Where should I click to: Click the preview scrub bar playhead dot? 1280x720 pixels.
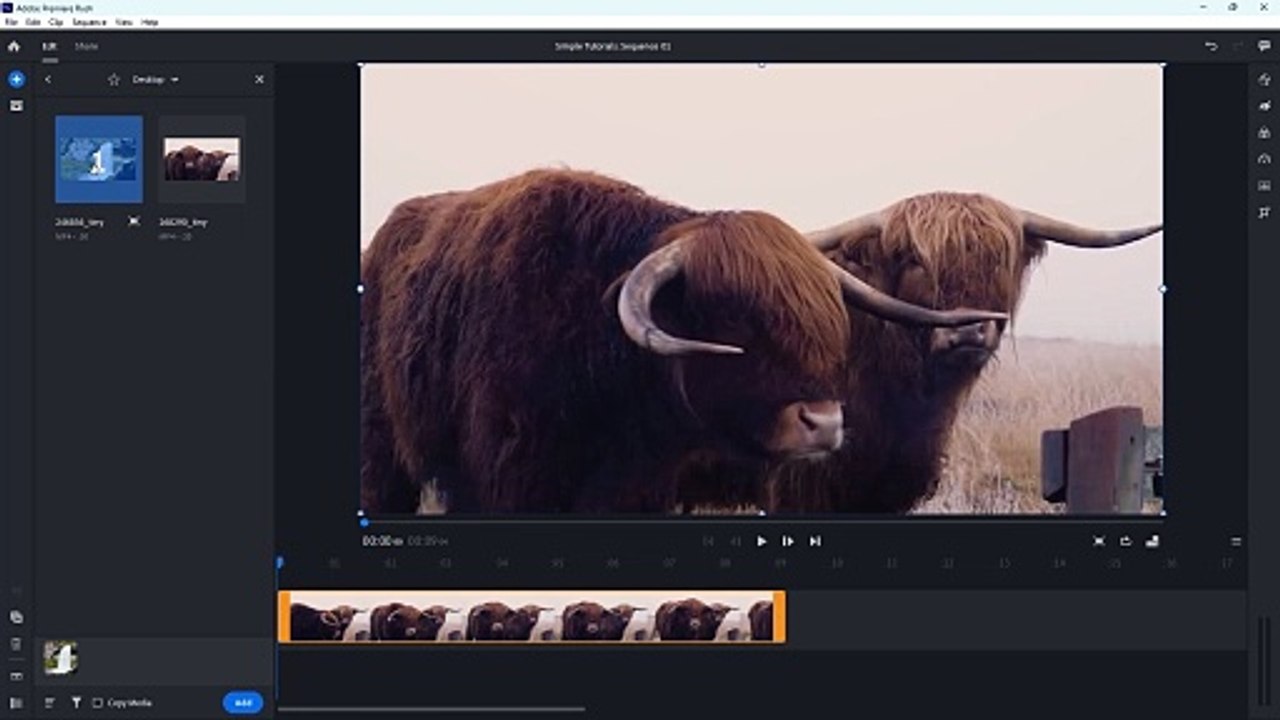[364, 522]
